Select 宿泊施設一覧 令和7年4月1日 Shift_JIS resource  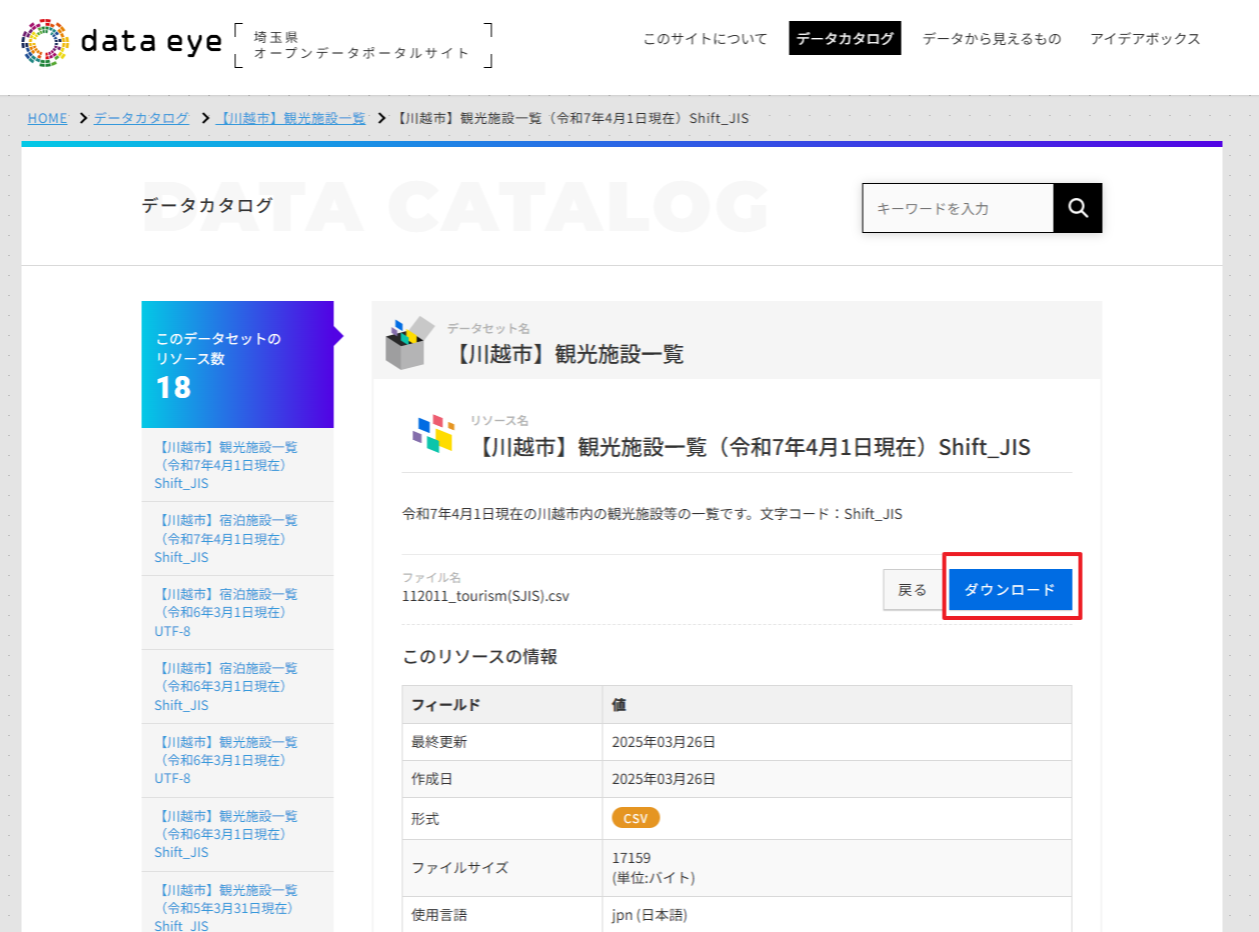pyautogui.click(x=228, y=538)
